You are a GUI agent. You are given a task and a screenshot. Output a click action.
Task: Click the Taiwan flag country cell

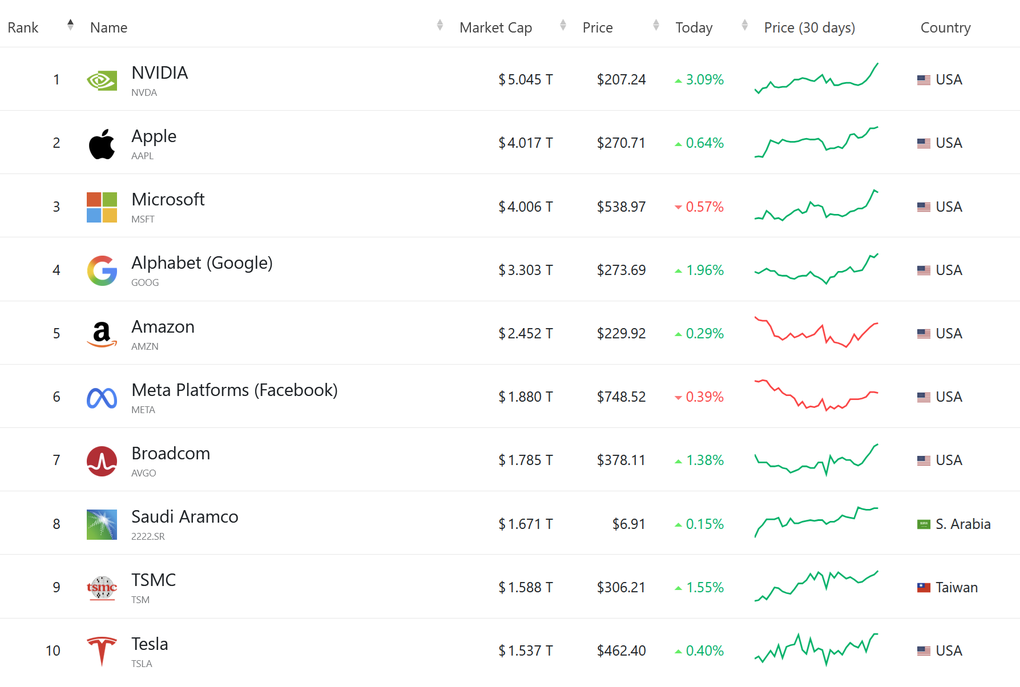[947, 588]
